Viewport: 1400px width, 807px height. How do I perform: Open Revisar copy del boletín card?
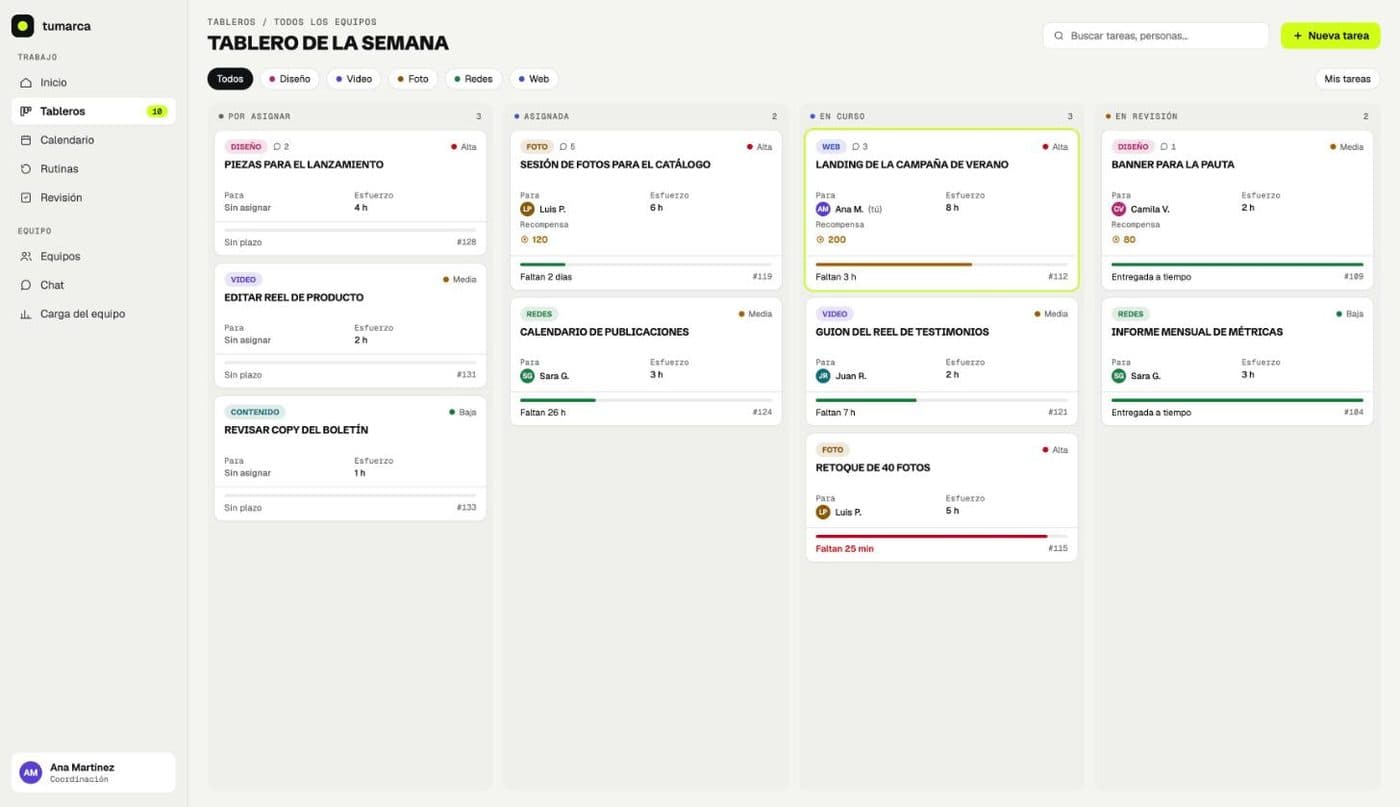[350, 458]
